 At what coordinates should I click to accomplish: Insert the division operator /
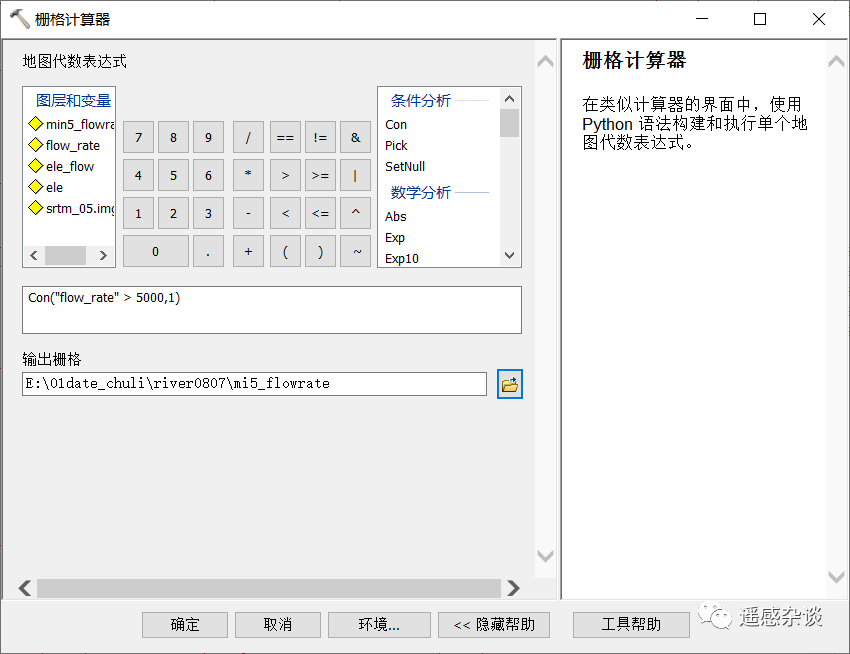[x=248, y=137]
